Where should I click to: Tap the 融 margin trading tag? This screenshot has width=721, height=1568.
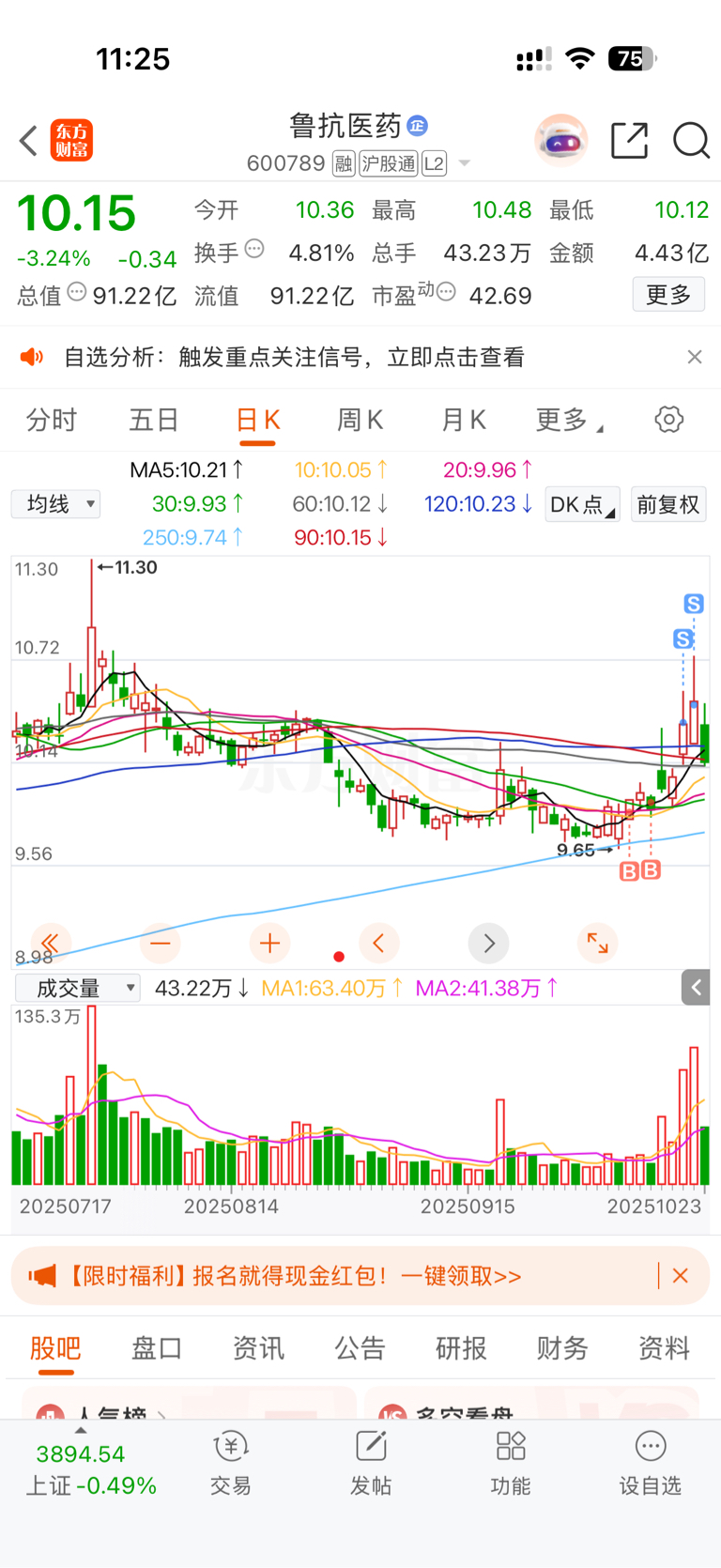point(344,164)
